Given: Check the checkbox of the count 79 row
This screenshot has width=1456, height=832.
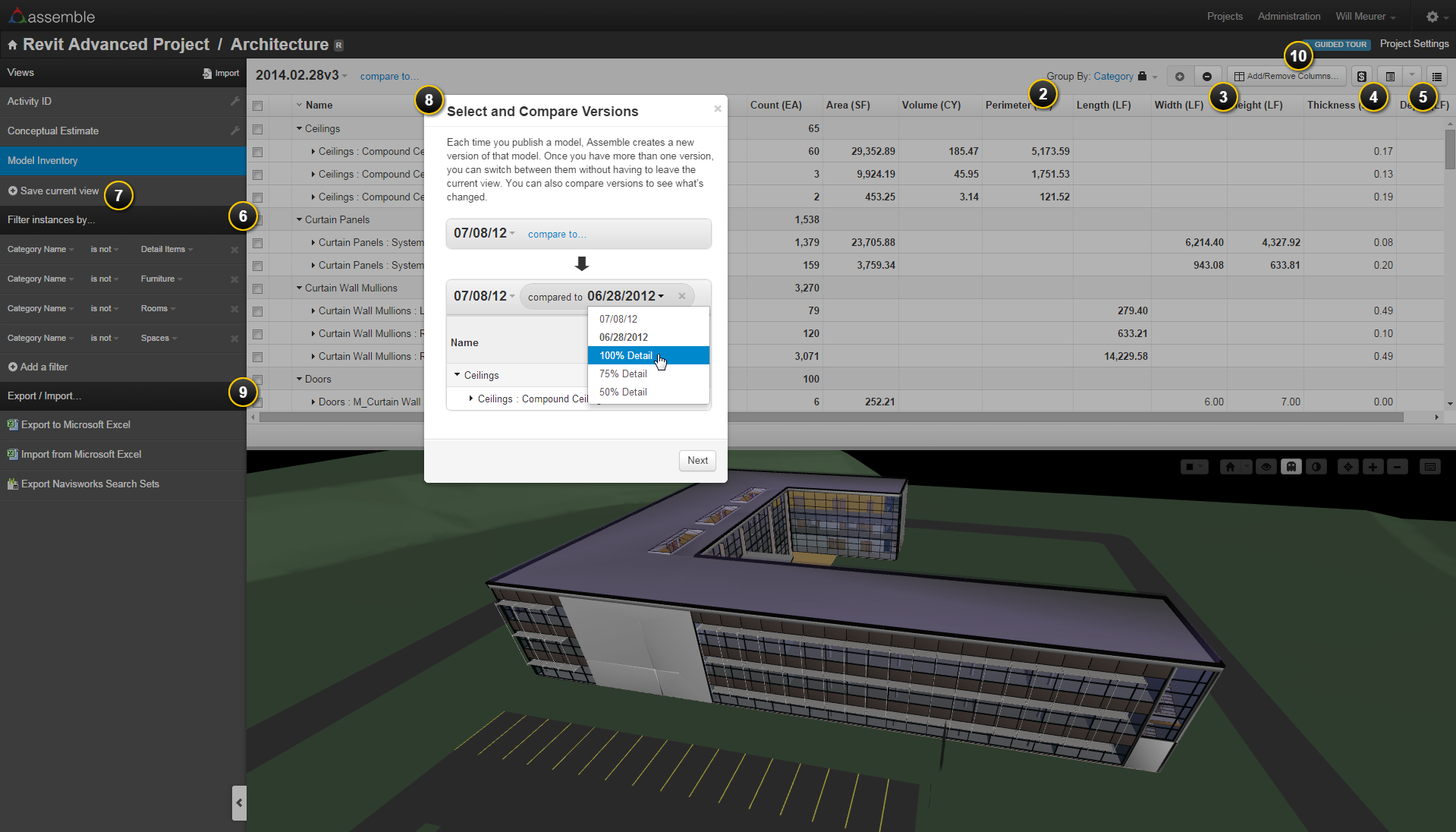Looking at the screenshot, I should (258, 311).
